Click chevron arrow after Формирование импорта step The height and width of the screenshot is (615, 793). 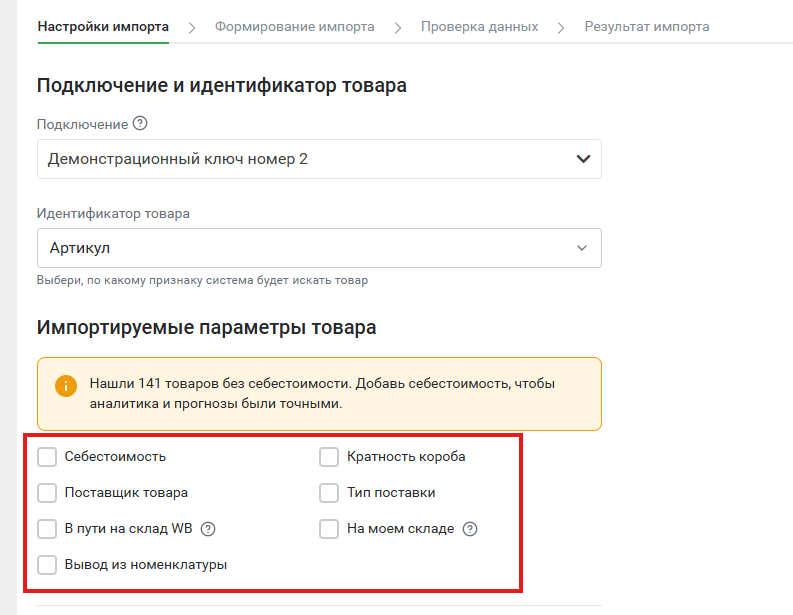[x=398, y=28]
